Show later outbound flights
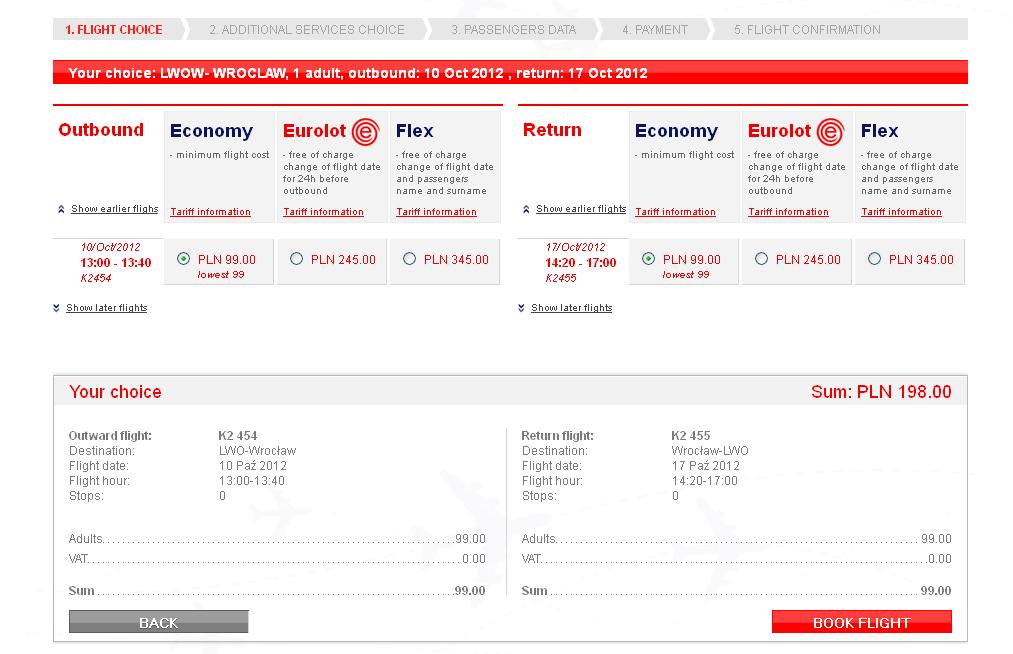1013x654 pixels. point(106,308)
